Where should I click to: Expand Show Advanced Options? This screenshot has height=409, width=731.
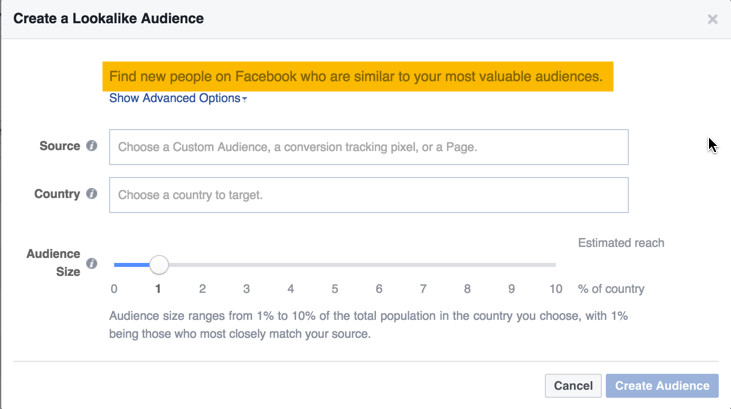178,98
